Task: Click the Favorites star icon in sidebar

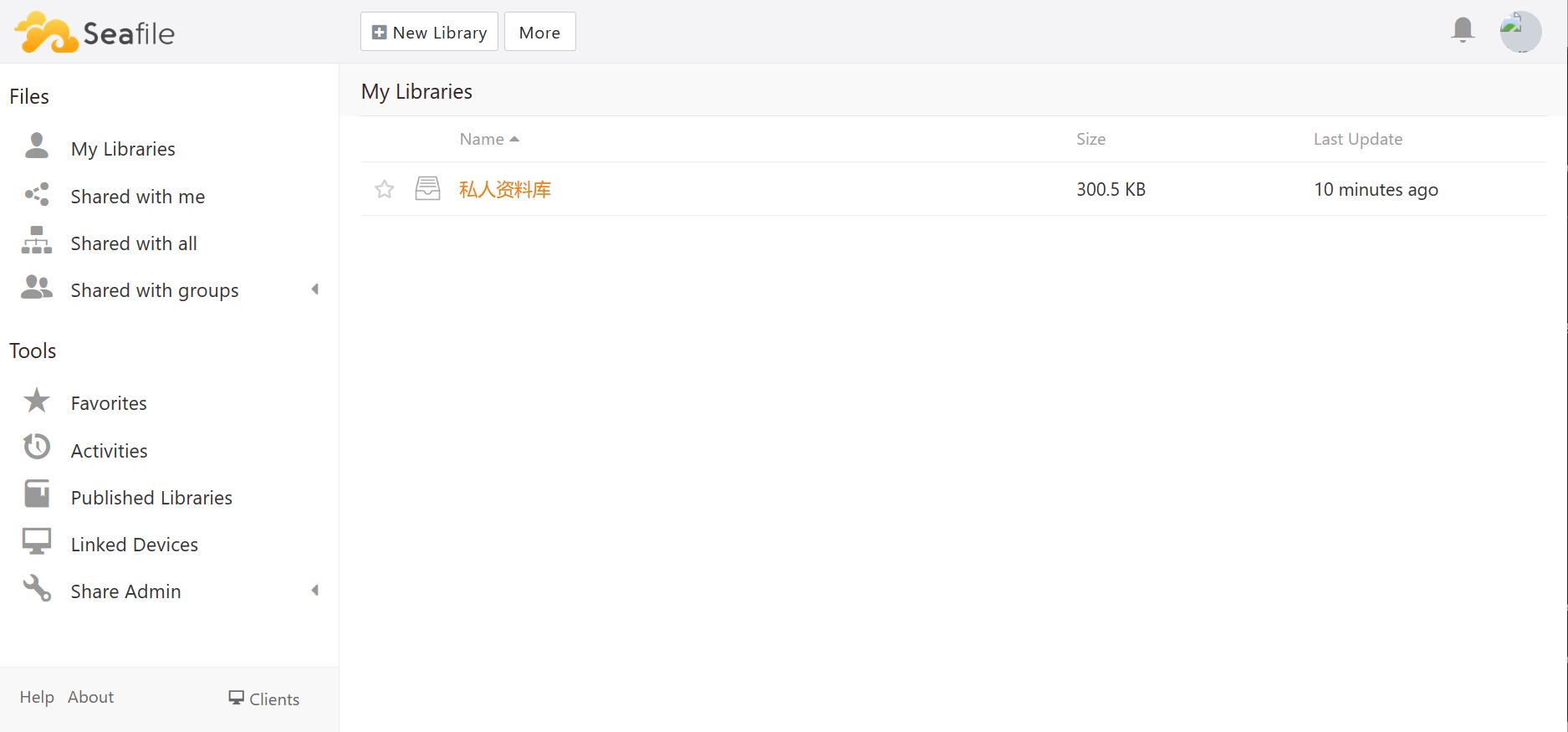Action: 37,400
